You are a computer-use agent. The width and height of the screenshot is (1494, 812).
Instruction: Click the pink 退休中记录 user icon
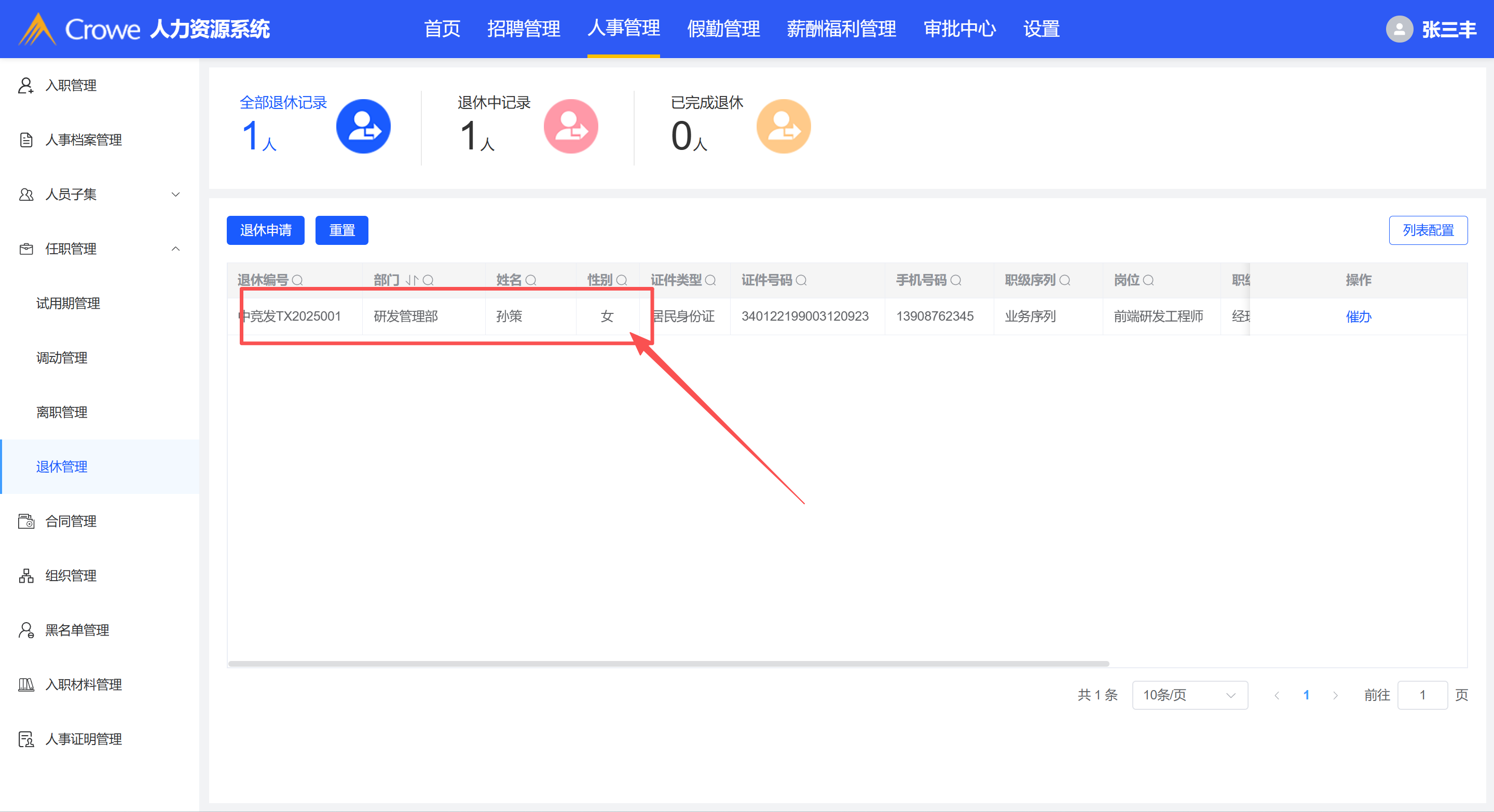[x=570, y=127]
